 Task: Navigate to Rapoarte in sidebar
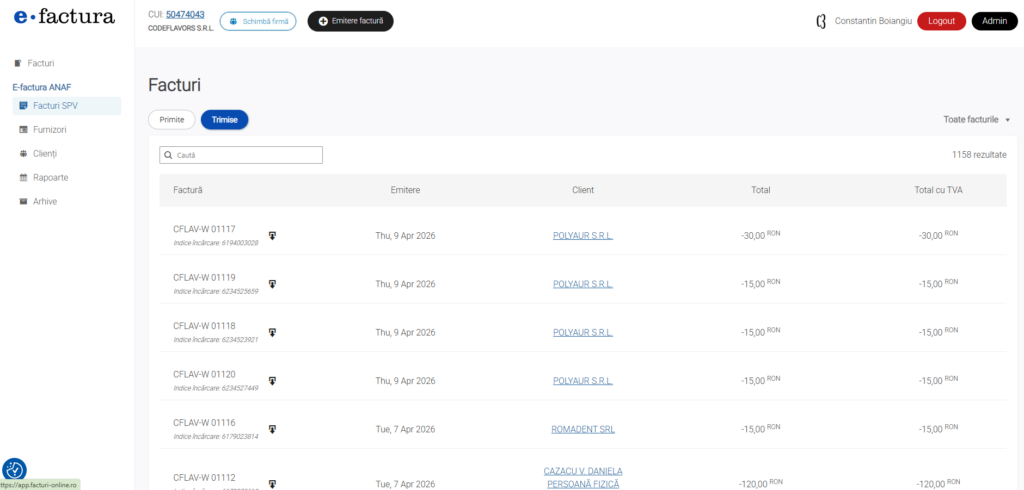coord(50,177)
